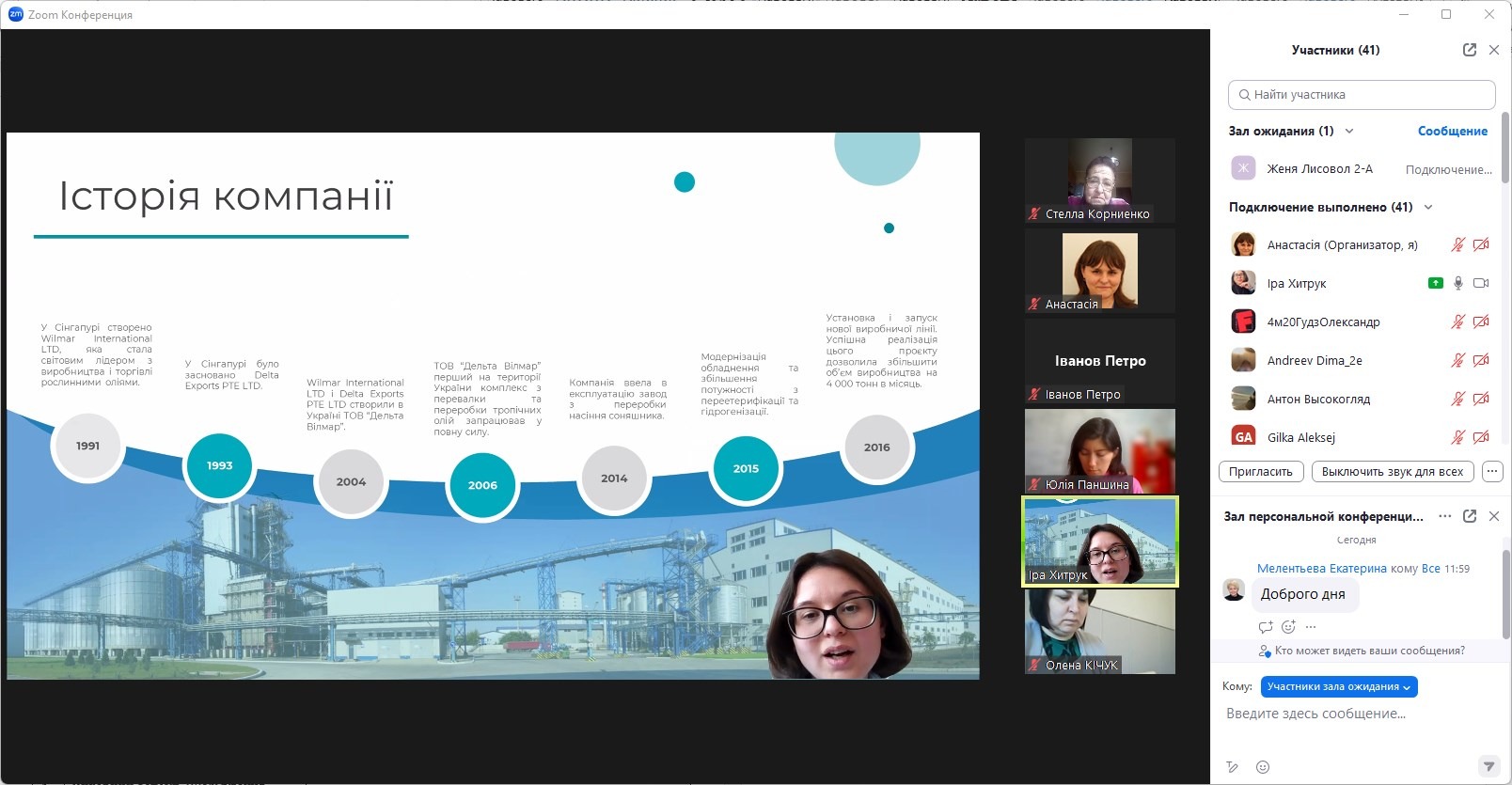This screenshot has height=785, width=1512.
Task: Click the participant search field
Action: click(1362, 95)
